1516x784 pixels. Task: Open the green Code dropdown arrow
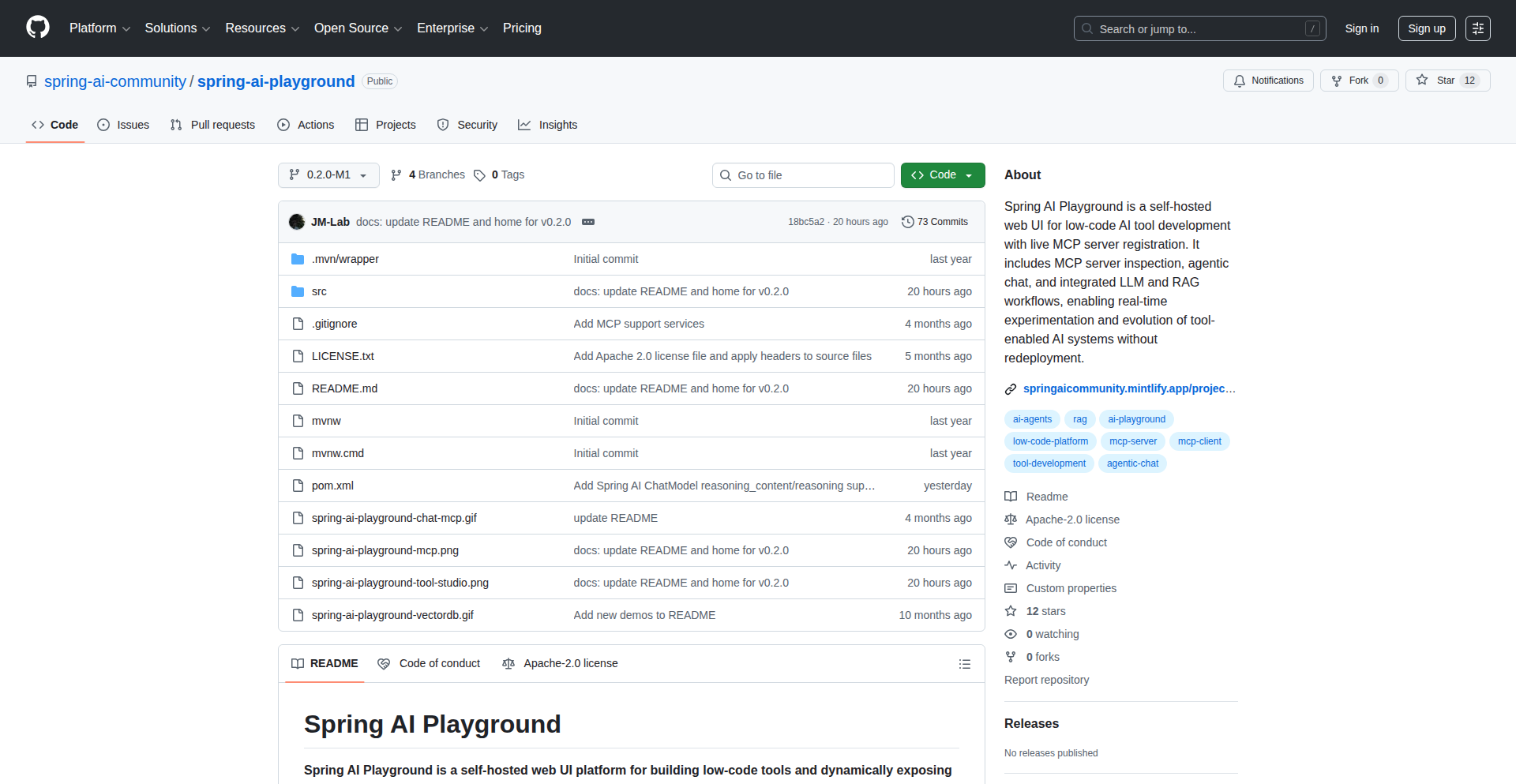coord(968,175)
